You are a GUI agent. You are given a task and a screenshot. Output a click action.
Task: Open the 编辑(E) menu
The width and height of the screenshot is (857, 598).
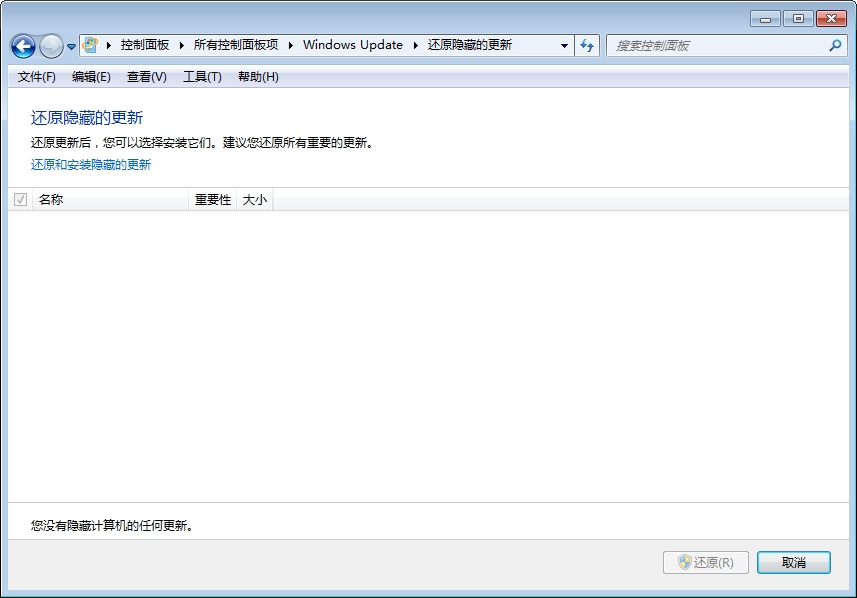[91, 77]
